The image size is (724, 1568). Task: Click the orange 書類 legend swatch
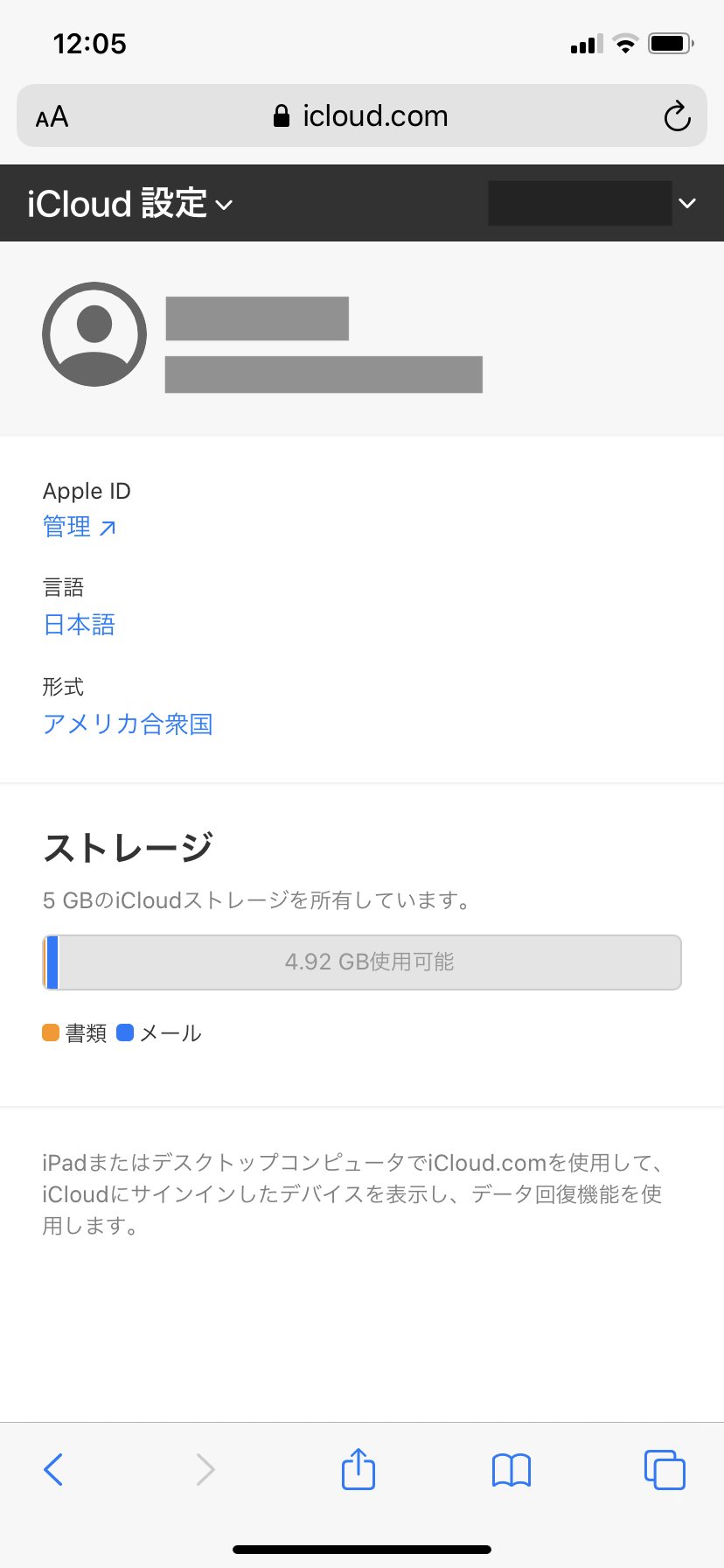[x=51, y=1032]
